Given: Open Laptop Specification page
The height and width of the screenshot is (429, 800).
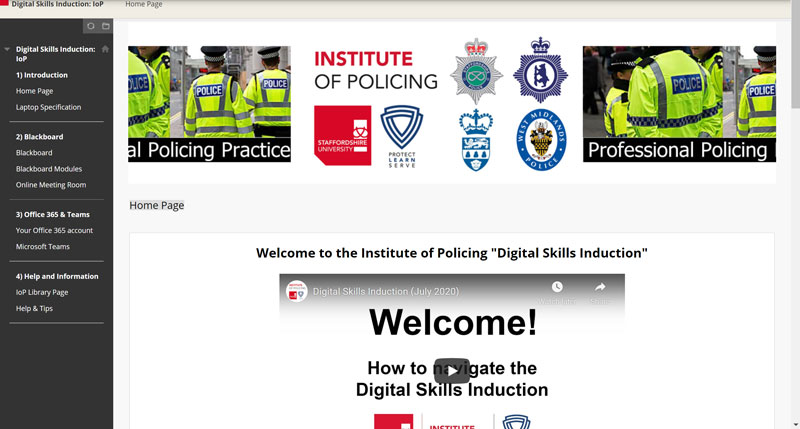Looking at the screenshot, I should [48, 107].
